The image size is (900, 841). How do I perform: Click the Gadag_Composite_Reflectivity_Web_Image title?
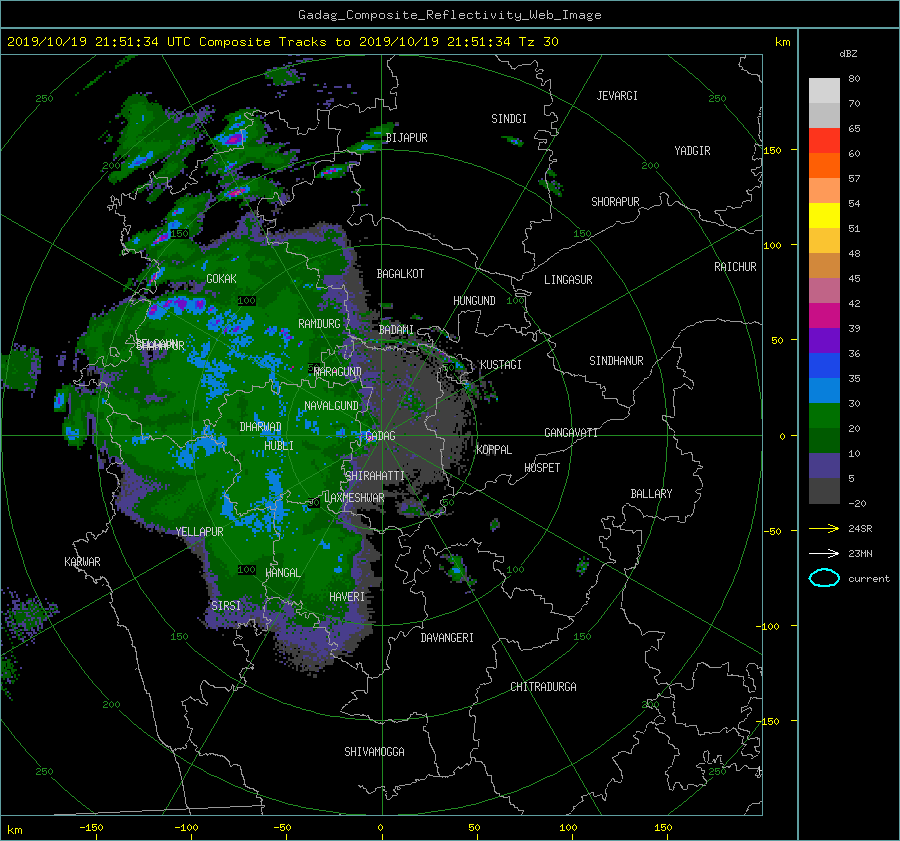(450, 15)
